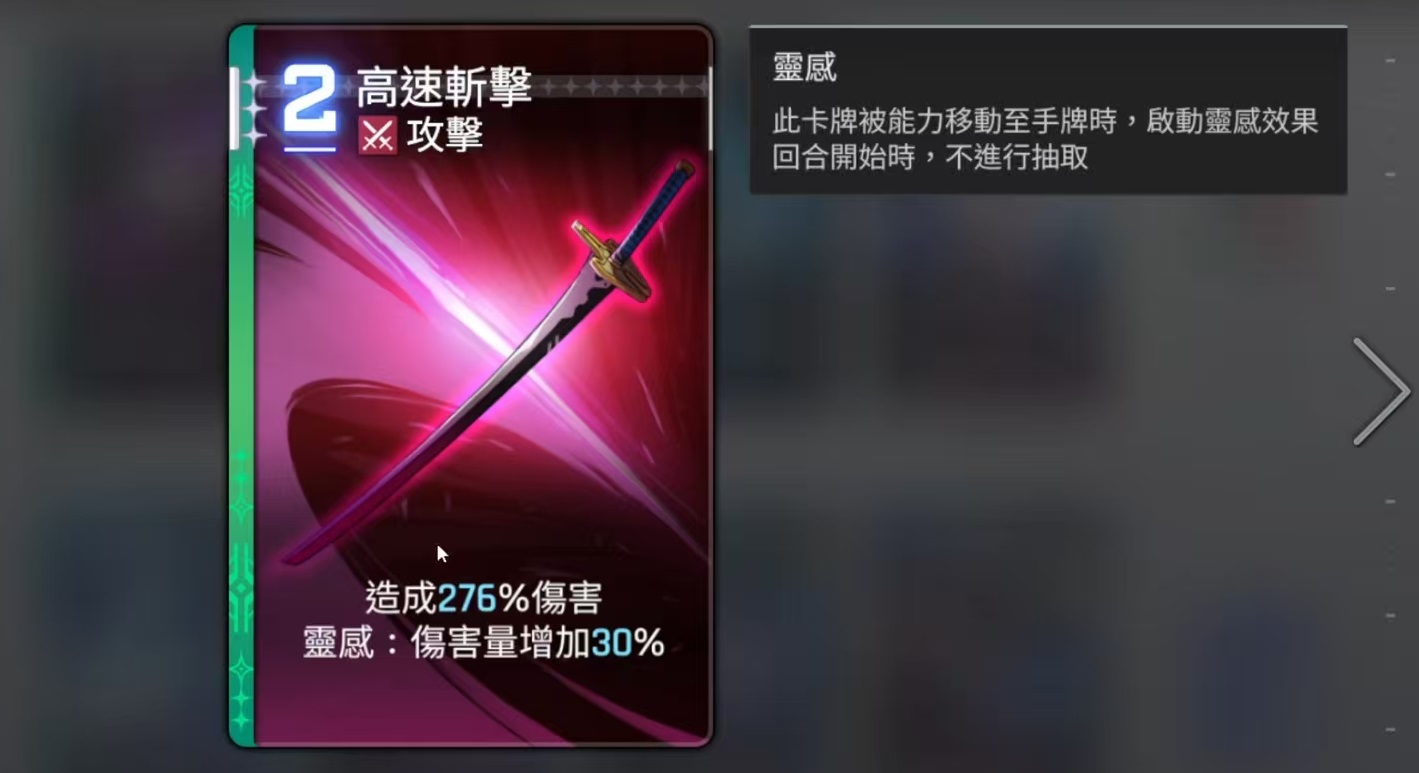This screenshot has width=1419, height=773.
Task: Click the blue cost number 2
Action: 309,100
